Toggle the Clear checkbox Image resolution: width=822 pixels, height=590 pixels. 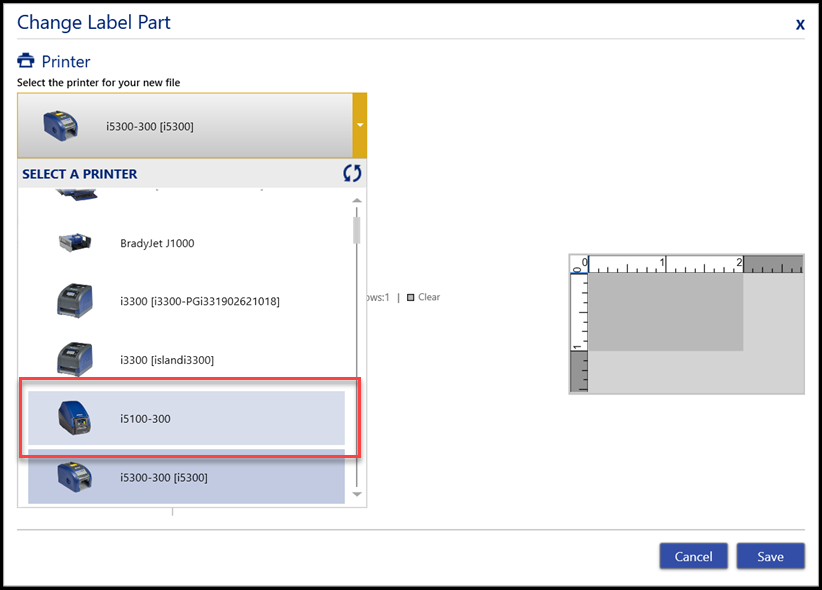pyautogui.click(x=410, y=297)
